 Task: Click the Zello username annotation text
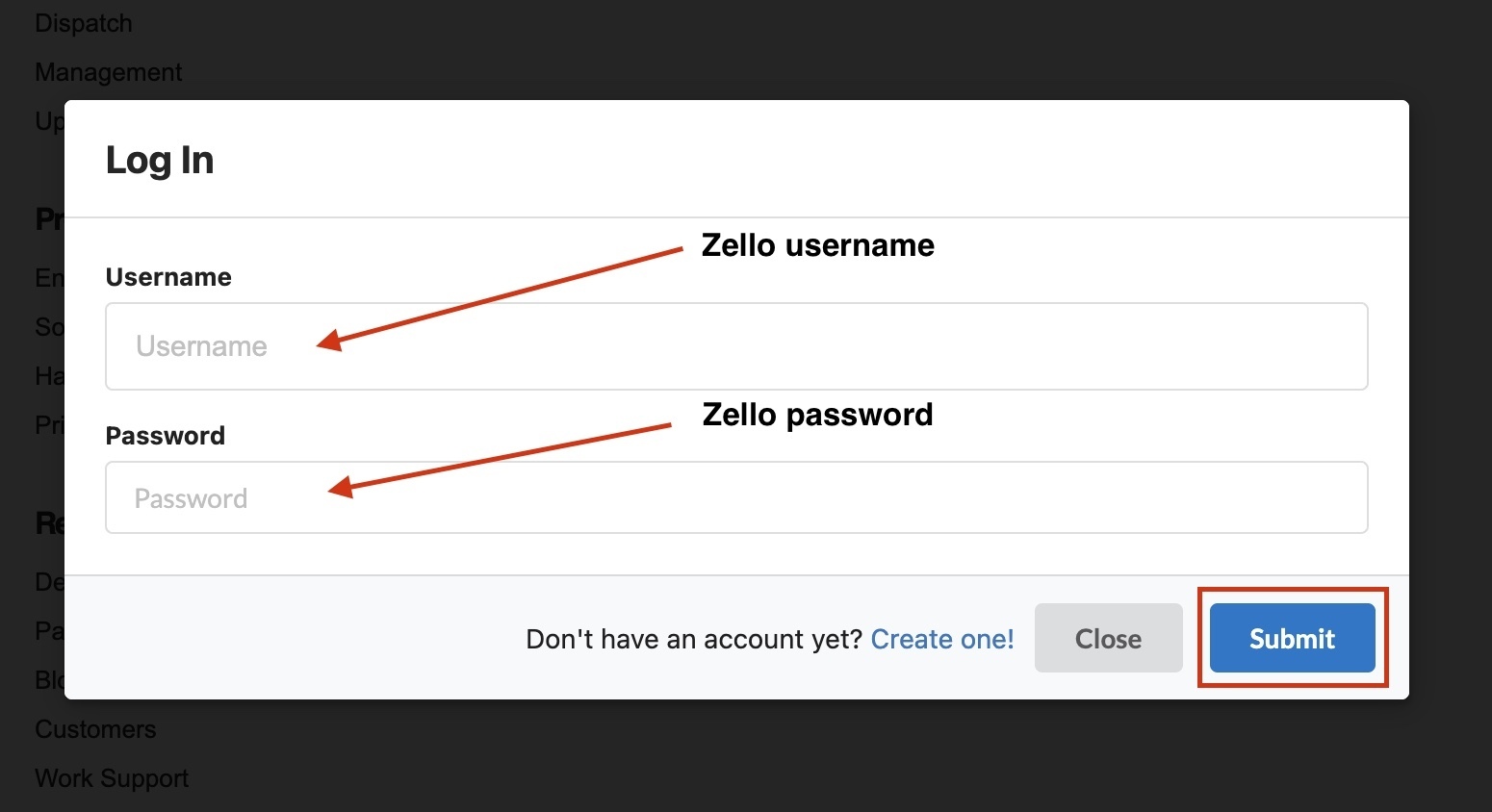pos(818,245)
